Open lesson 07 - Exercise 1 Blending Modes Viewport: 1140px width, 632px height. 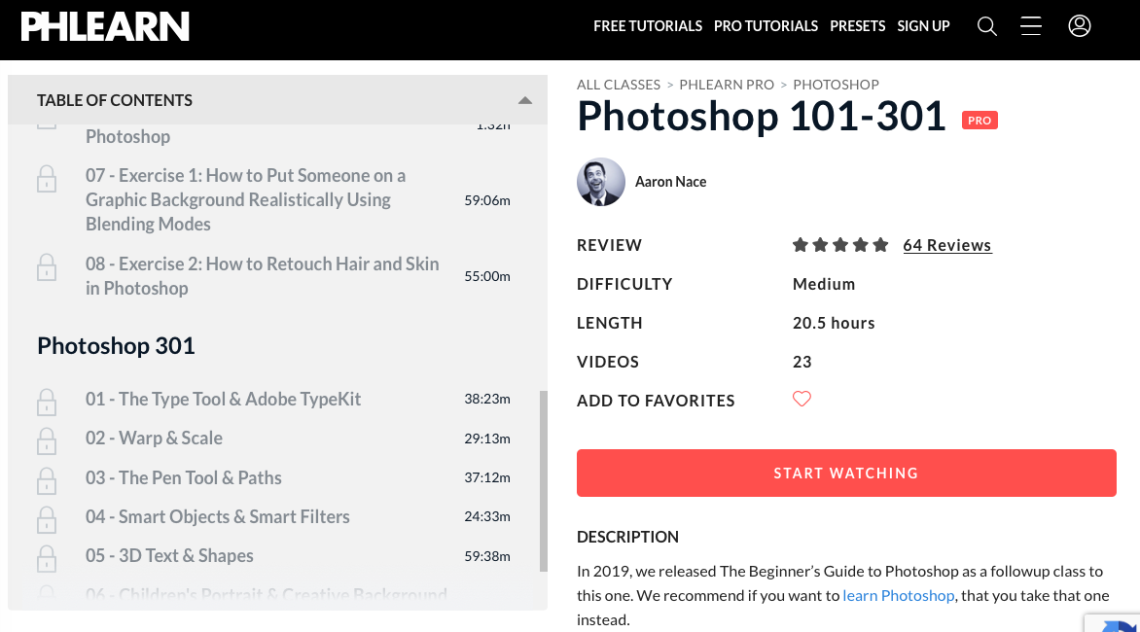point(246,200)
